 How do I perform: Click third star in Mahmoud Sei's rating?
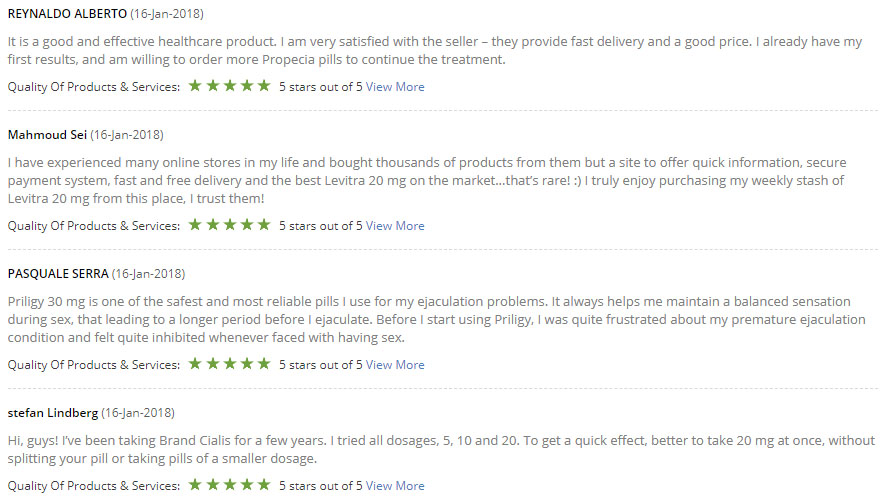230,225
